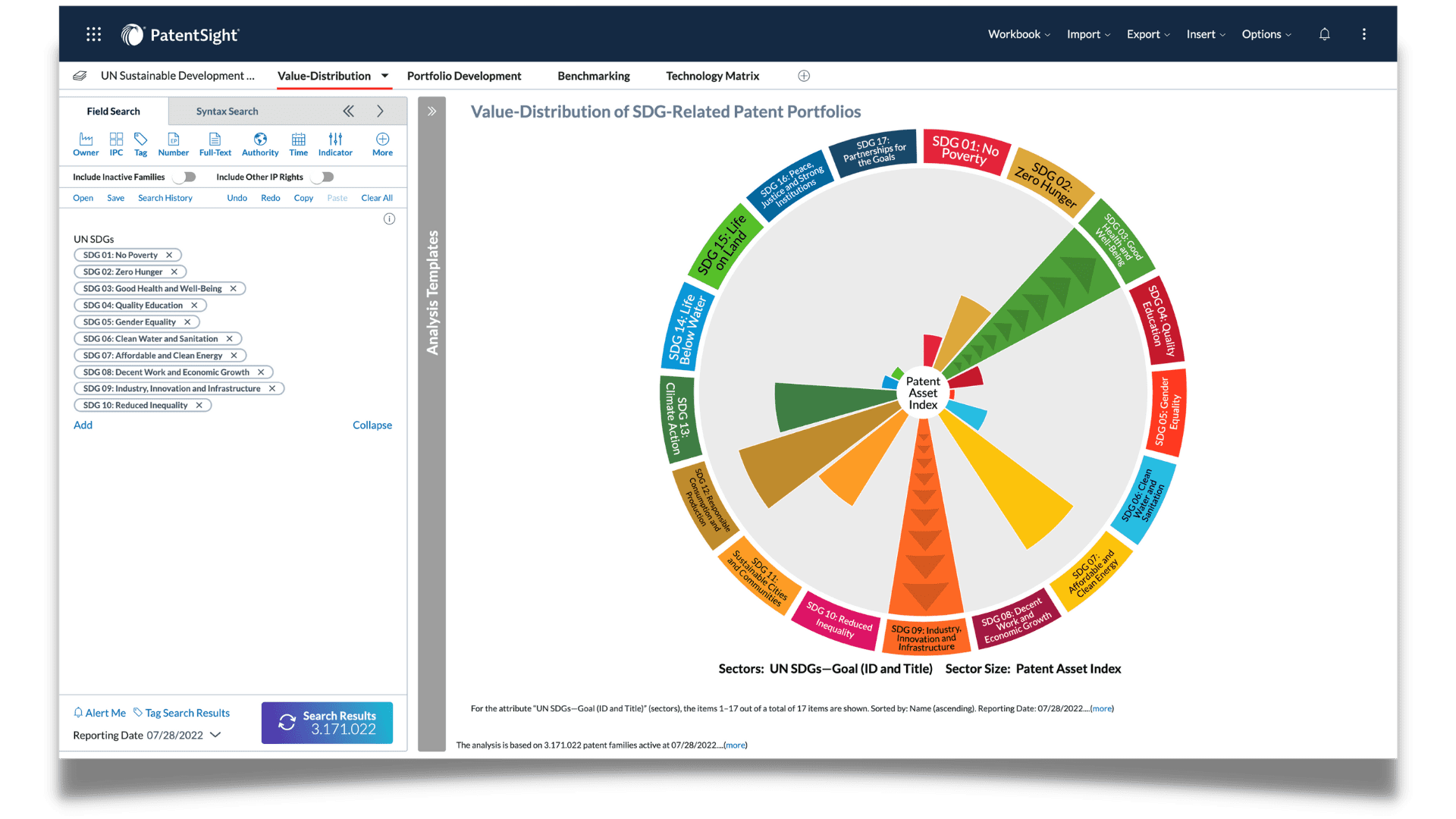
Task: Open the Indicator sliders icon
Action: (335, 140)
